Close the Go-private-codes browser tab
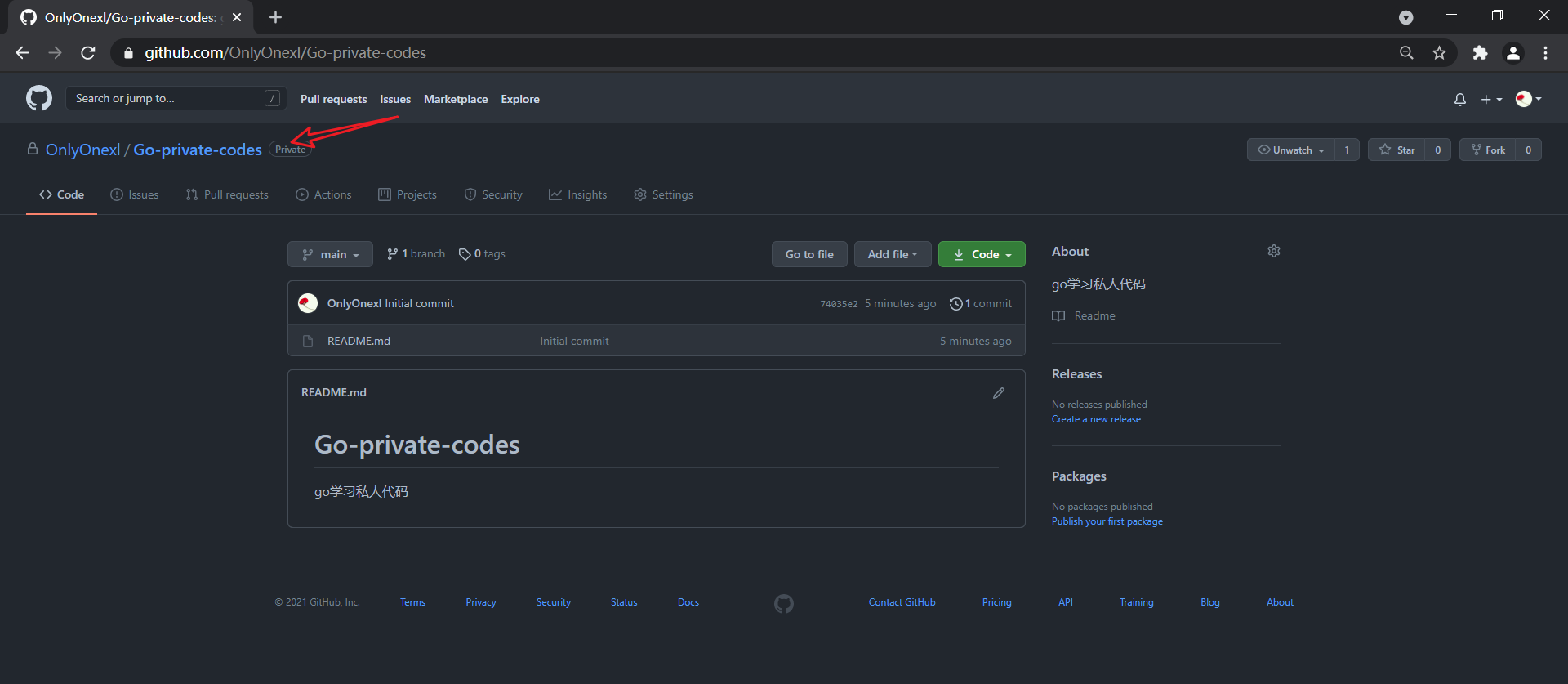Viewport: 1568px width, 684px height. pyautogui.click(x=237, y=17)
